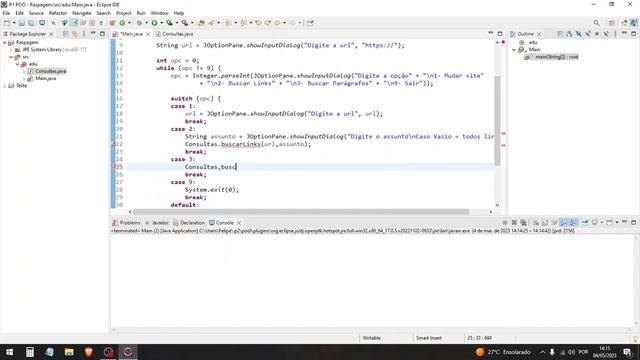This screenshot has height=360, width=640.
Task: Open the Calculator from the taskbar
Action: pyautogui.click(x=30, y=352)
